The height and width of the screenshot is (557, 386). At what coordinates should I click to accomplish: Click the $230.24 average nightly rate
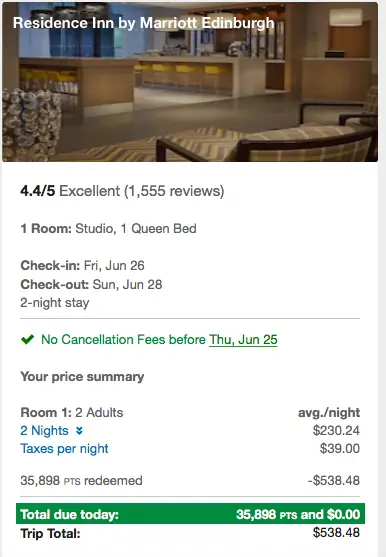pos(336,431)
